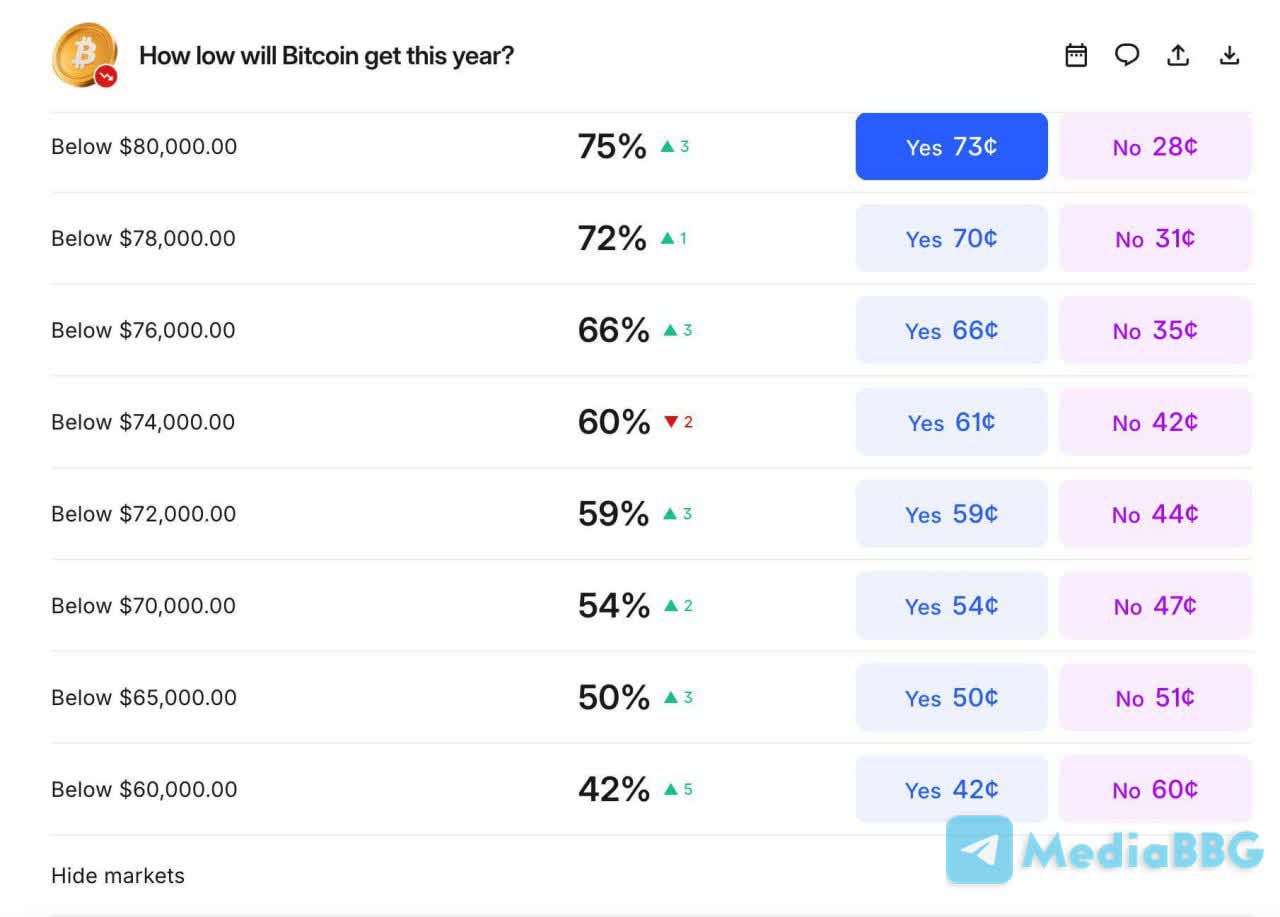The width and height of the screenshot is (1280, 917).
Task: Open the Below $76,000.00 market row
Action: coord(143,331)
